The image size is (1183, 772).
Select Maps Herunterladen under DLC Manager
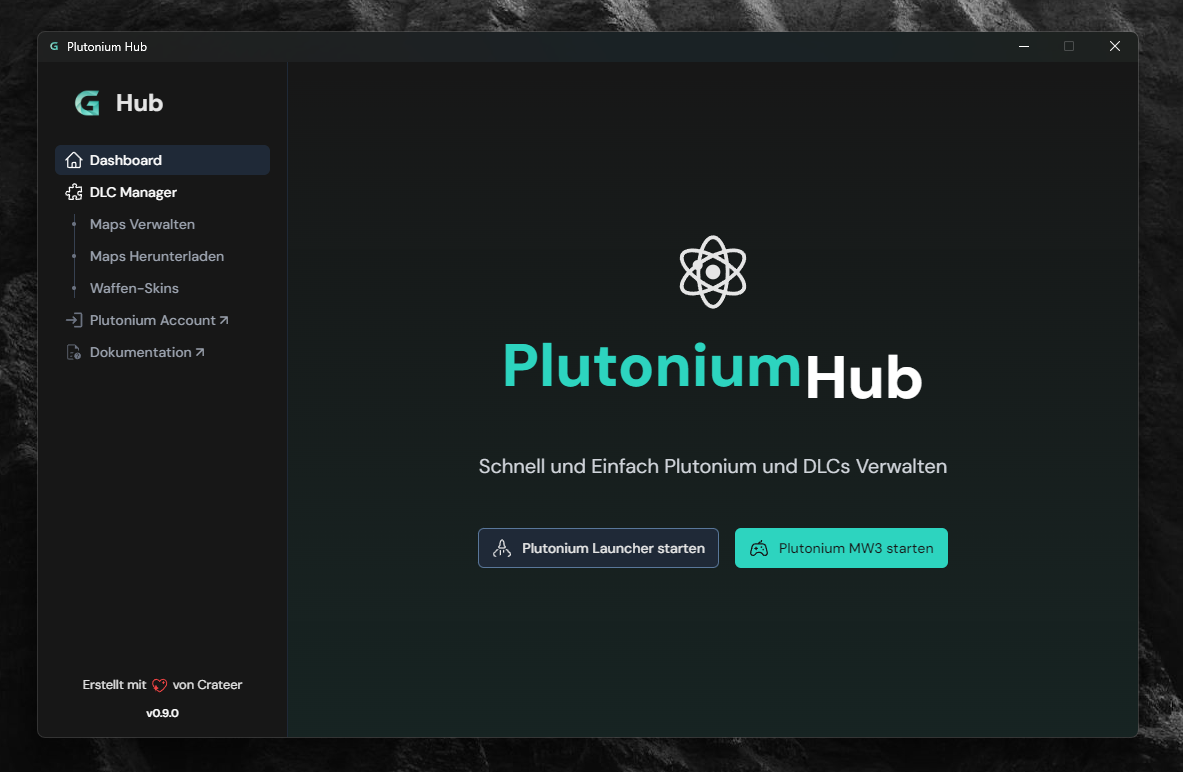pyautogui.click(x=156, y=256)
